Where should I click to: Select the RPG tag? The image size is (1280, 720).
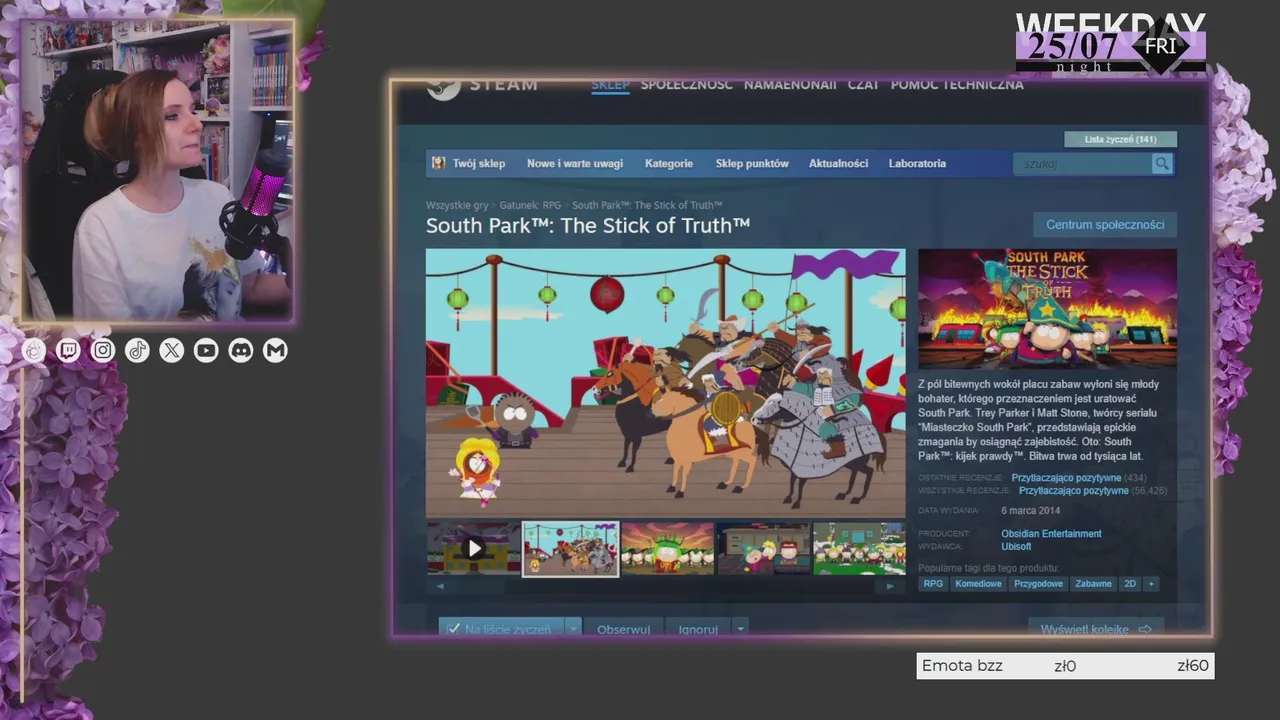(x=933, y=584)
